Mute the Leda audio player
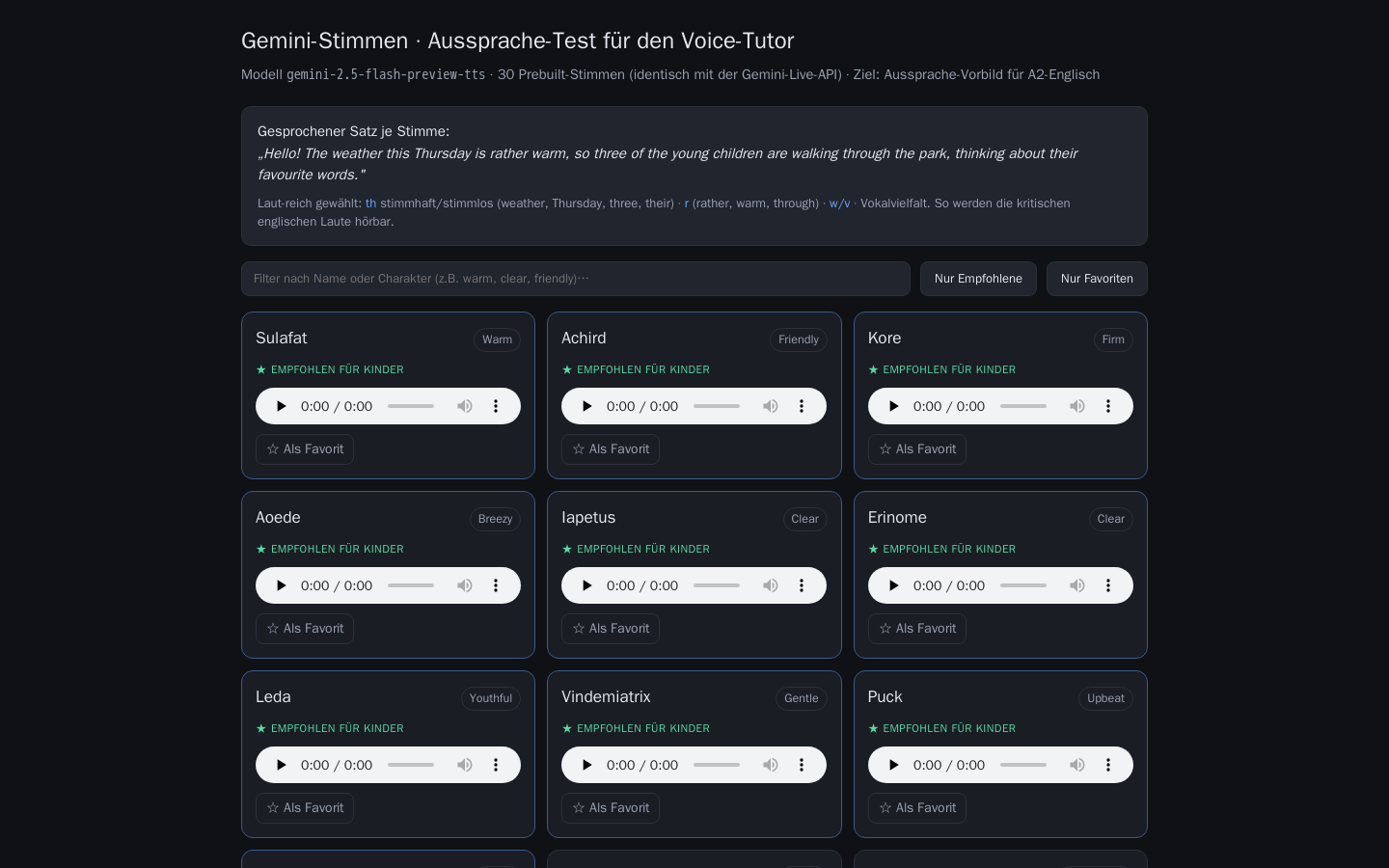This screenshot has height=868, width=1389. tap(465, 765)
